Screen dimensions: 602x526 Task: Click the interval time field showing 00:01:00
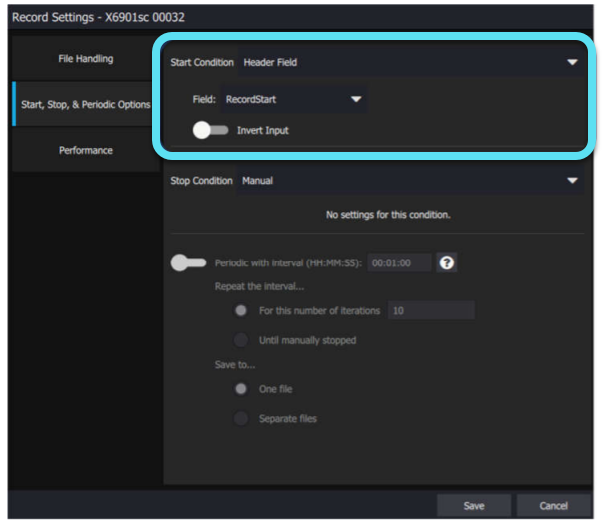tap(399, 263)
